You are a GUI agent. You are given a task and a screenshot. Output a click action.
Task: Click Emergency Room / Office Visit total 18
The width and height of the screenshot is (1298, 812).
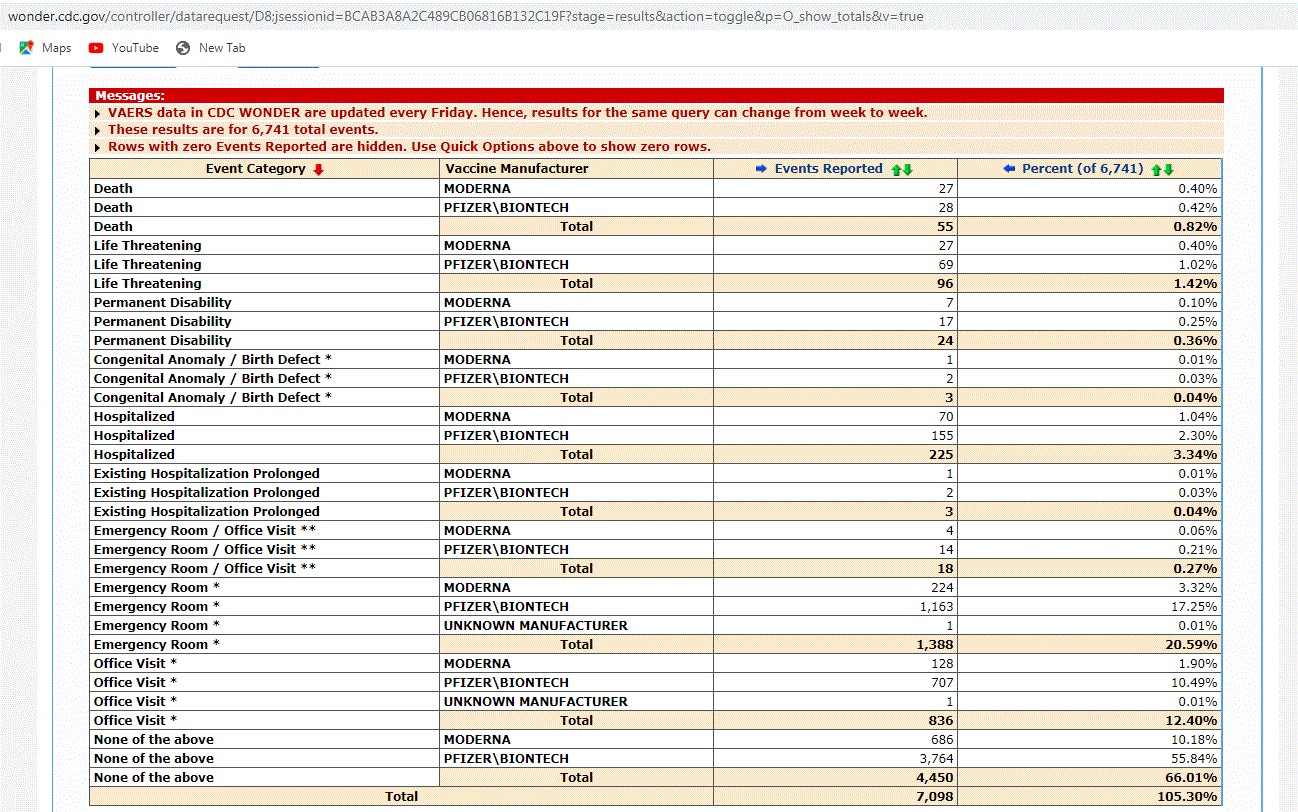(x=945, y=568)
